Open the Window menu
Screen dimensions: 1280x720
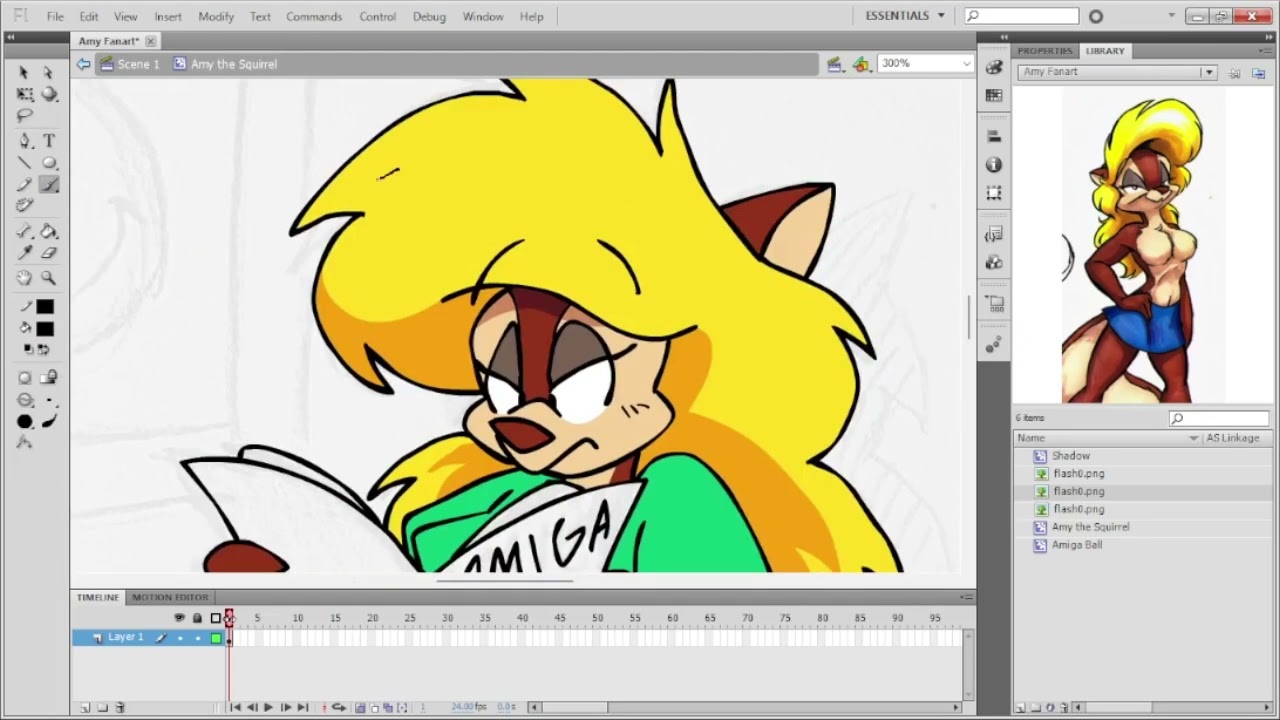tap(483, 16)
